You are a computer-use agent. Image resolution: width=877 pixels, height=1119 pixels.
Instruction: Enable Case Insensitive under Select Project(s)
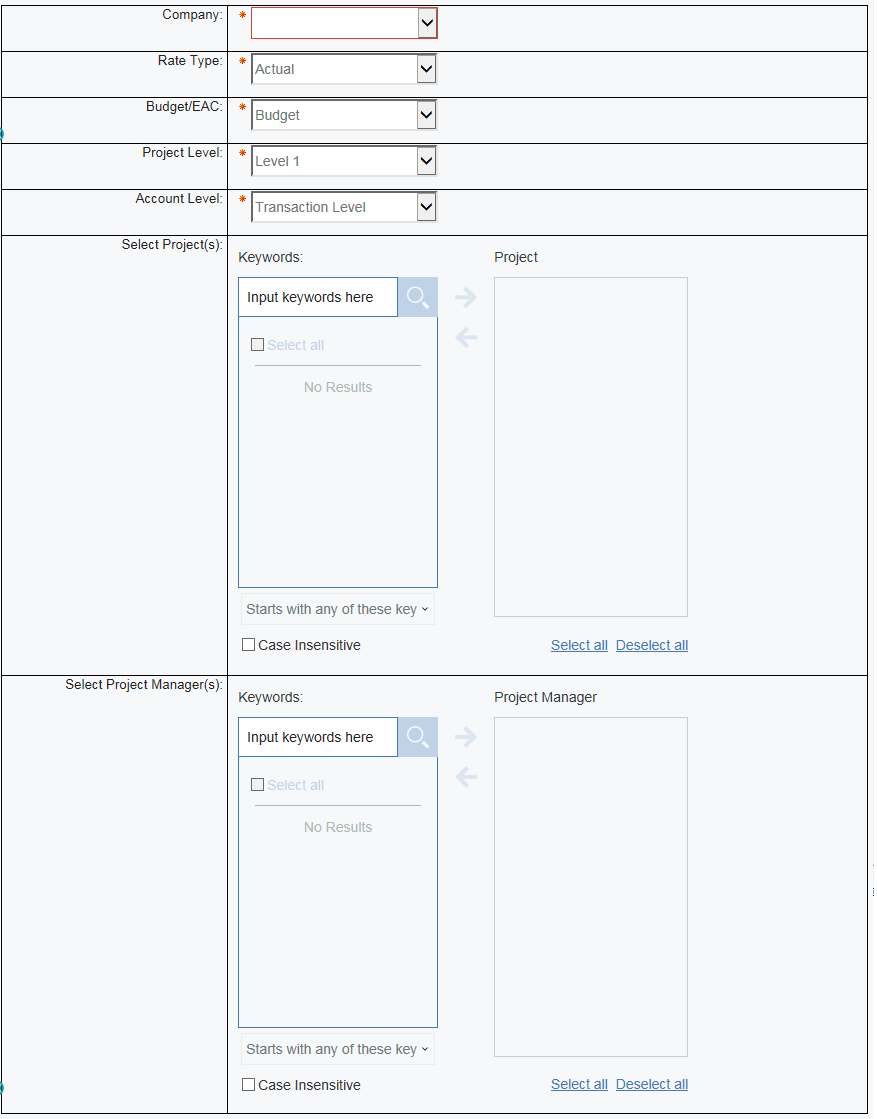pyautogui.click(x=249, y=645)
